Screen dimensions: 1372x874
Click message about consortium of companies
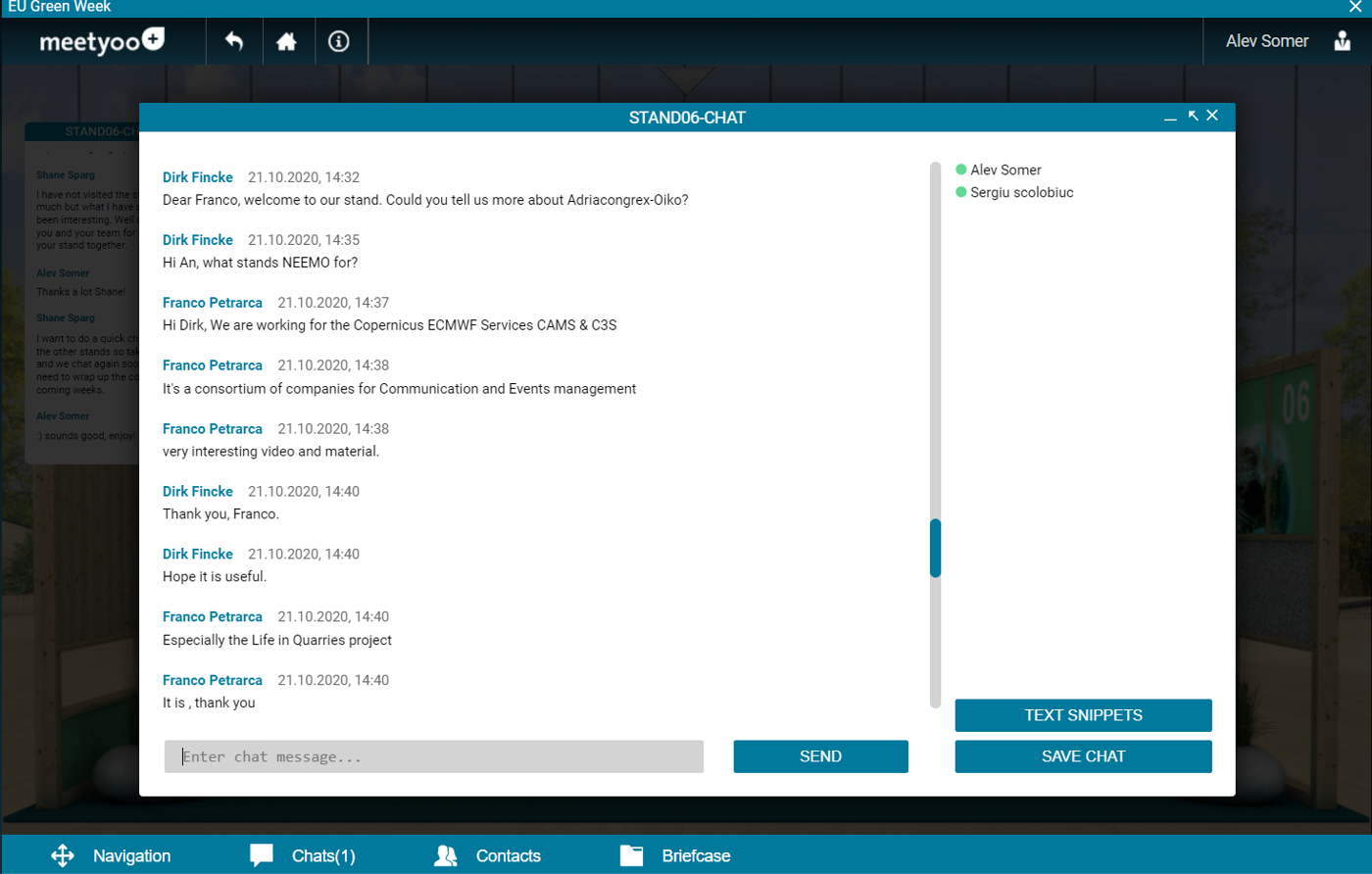tap(400, 389)
